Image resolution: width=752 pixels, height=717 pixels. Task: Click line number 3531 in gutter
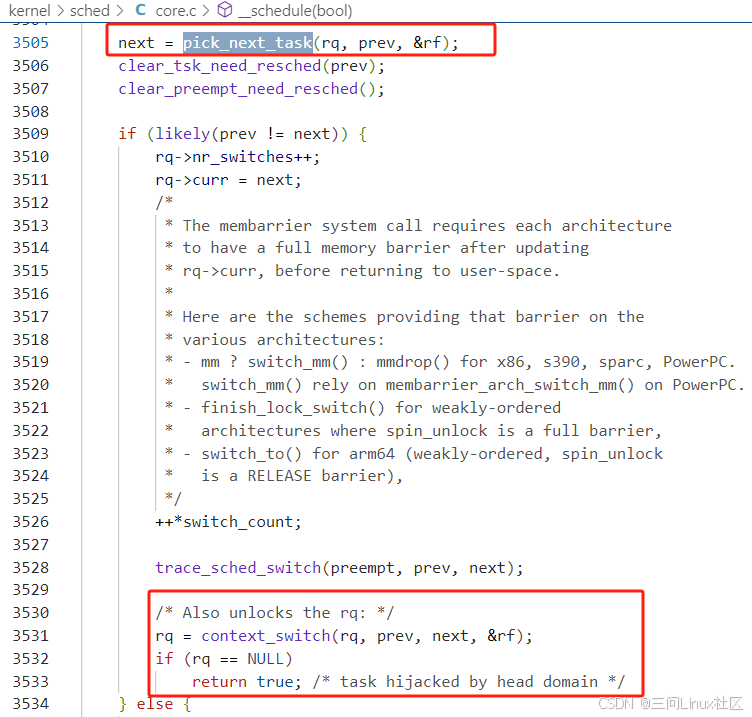[x=31, y=636]
